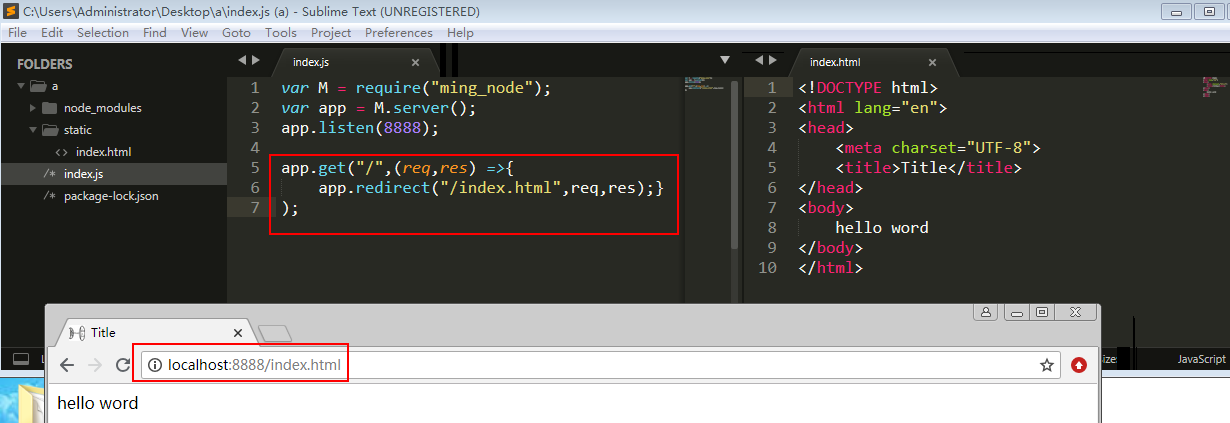Click the index.html file type icon

[61, 152]
